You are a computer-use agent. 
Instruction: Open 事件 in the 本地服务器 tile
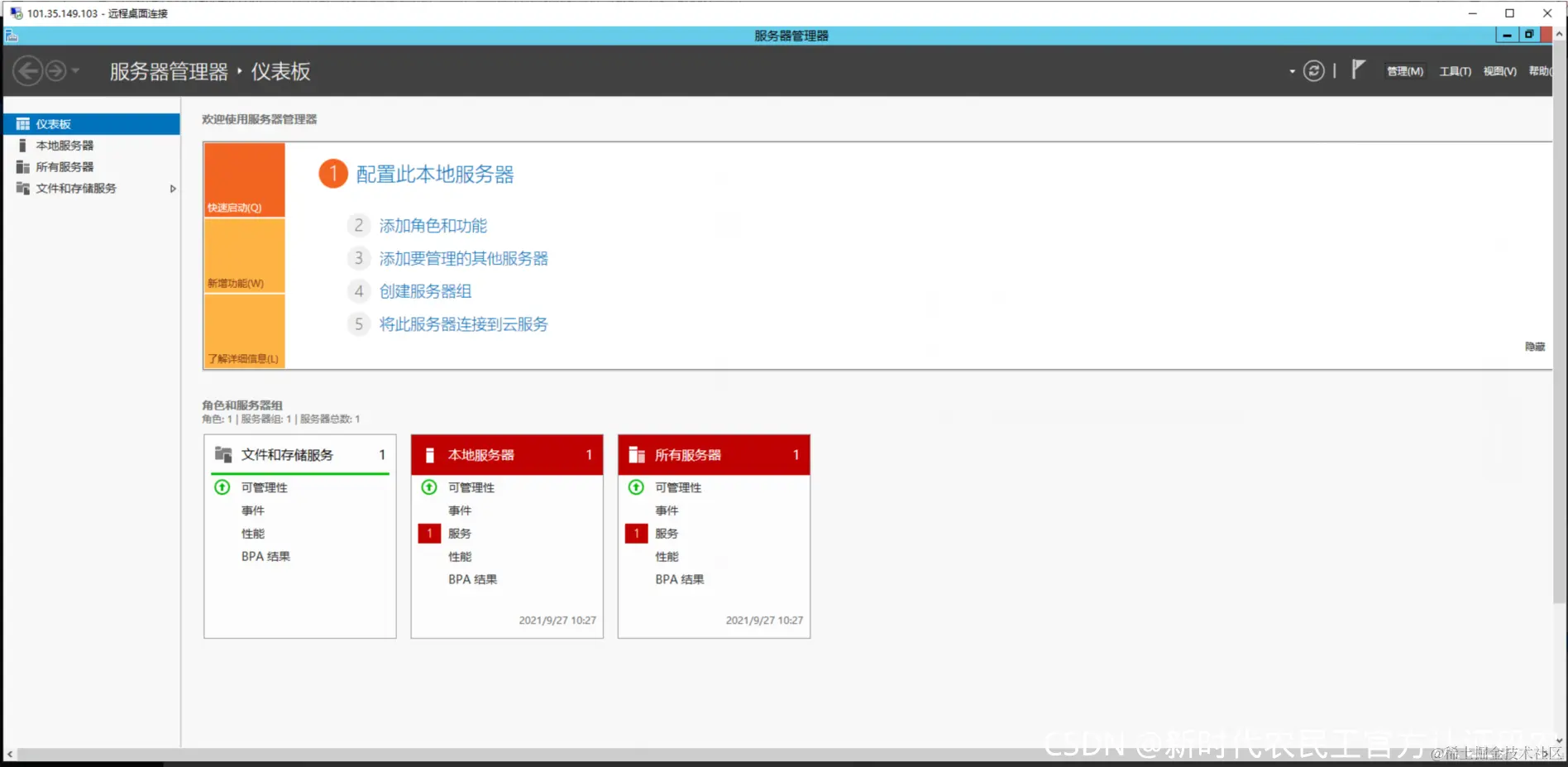coord(460,511)
